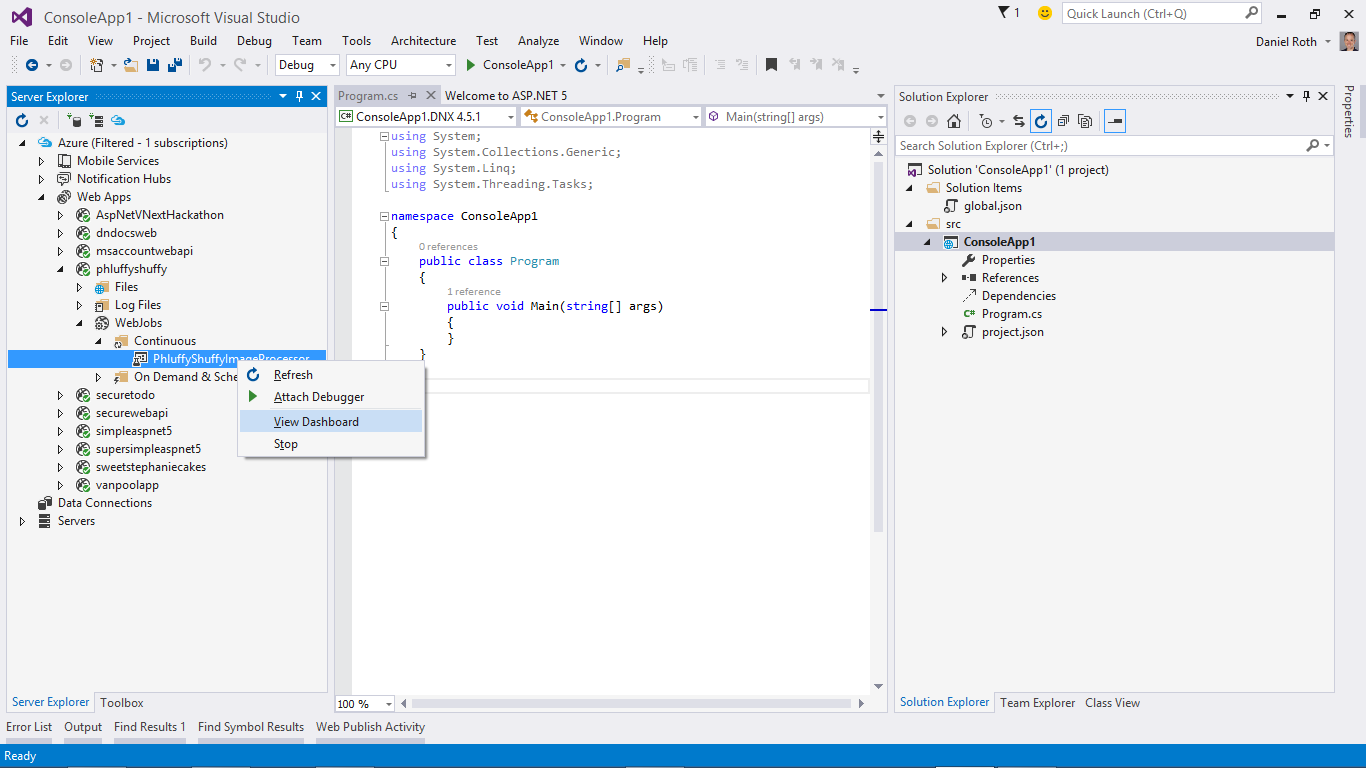Expand the securetodo web app node

(61, 395)
